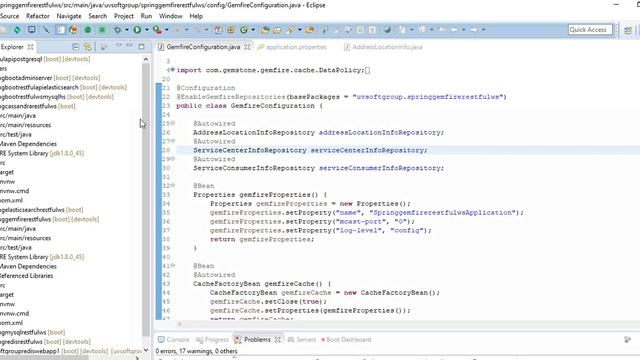The height and width of the screenshot is (360, 640).
Task: Click Explorer scrollbar down arrow
Action: click(x=146, y=350)
